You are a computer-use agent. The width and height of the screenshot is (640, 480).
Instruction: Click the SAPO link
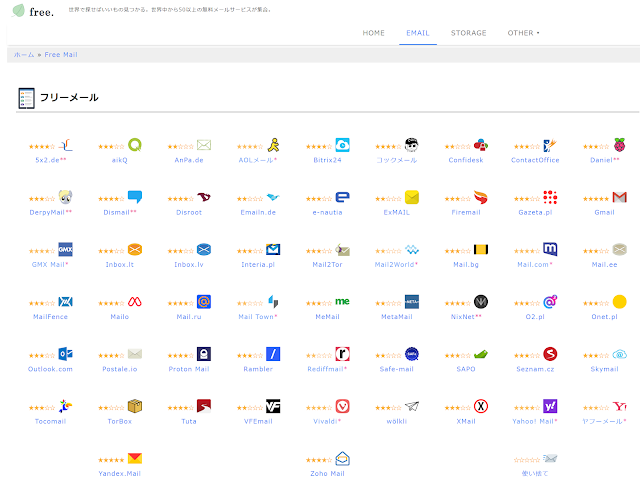pos(466,369)
